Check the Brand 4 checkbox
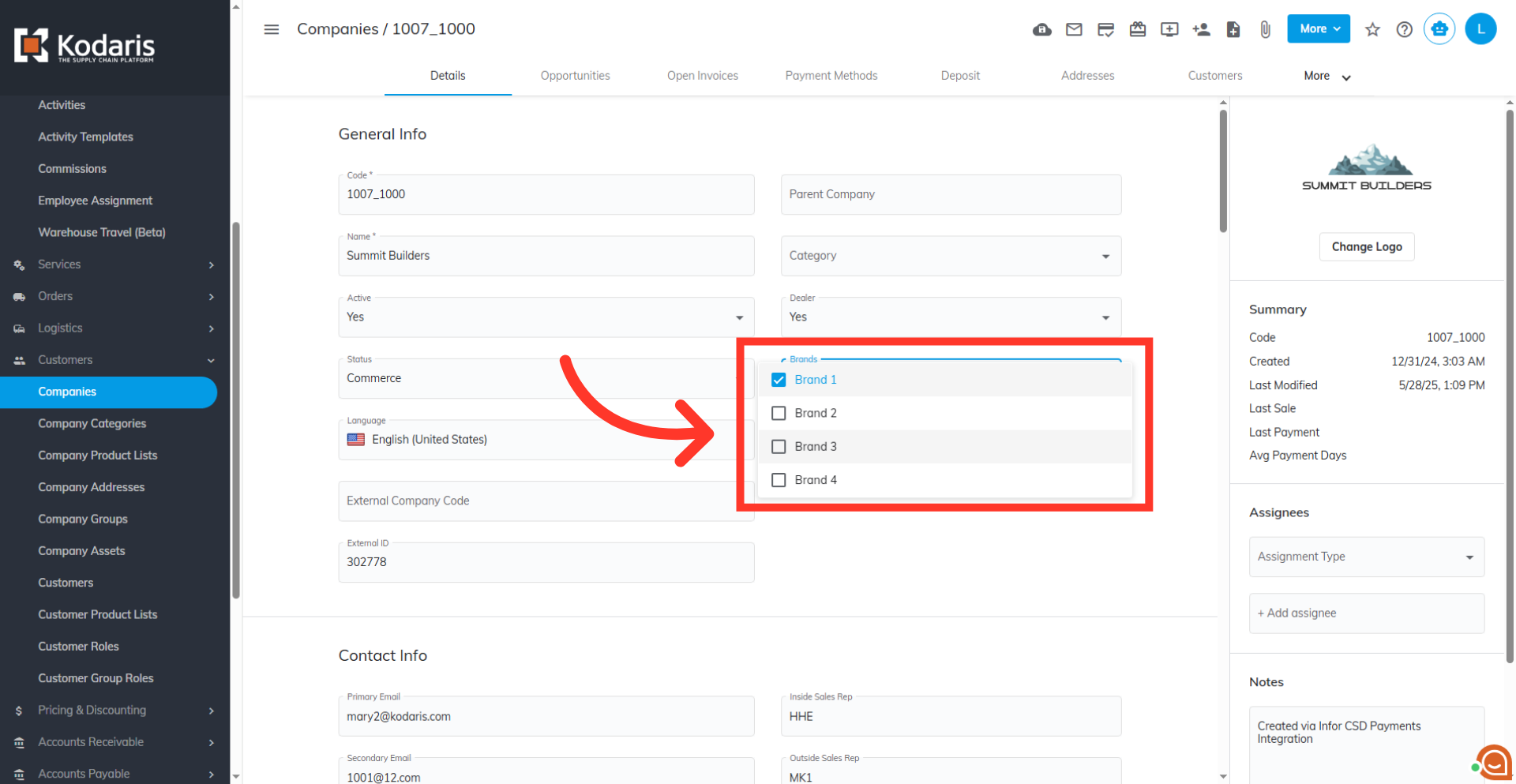Image resolution: width=1516 pixels, height=784 pixels. tap(779, 480)
